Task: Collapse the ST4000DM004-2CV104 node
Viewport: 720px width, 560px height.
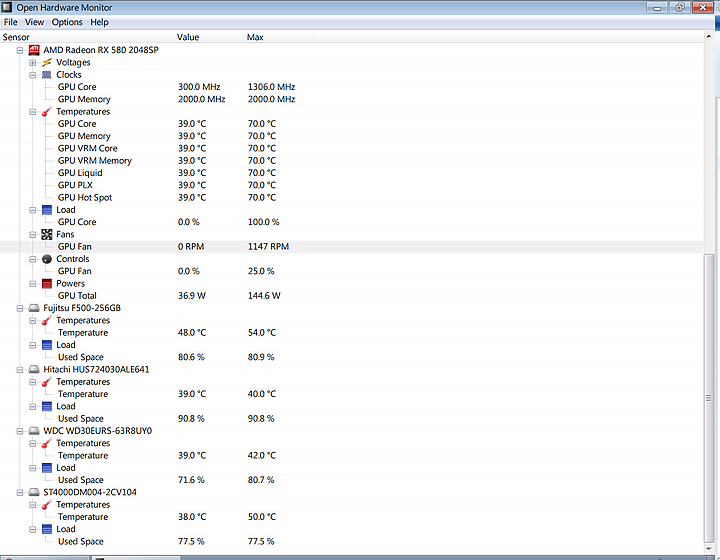Action: [20, 493]
